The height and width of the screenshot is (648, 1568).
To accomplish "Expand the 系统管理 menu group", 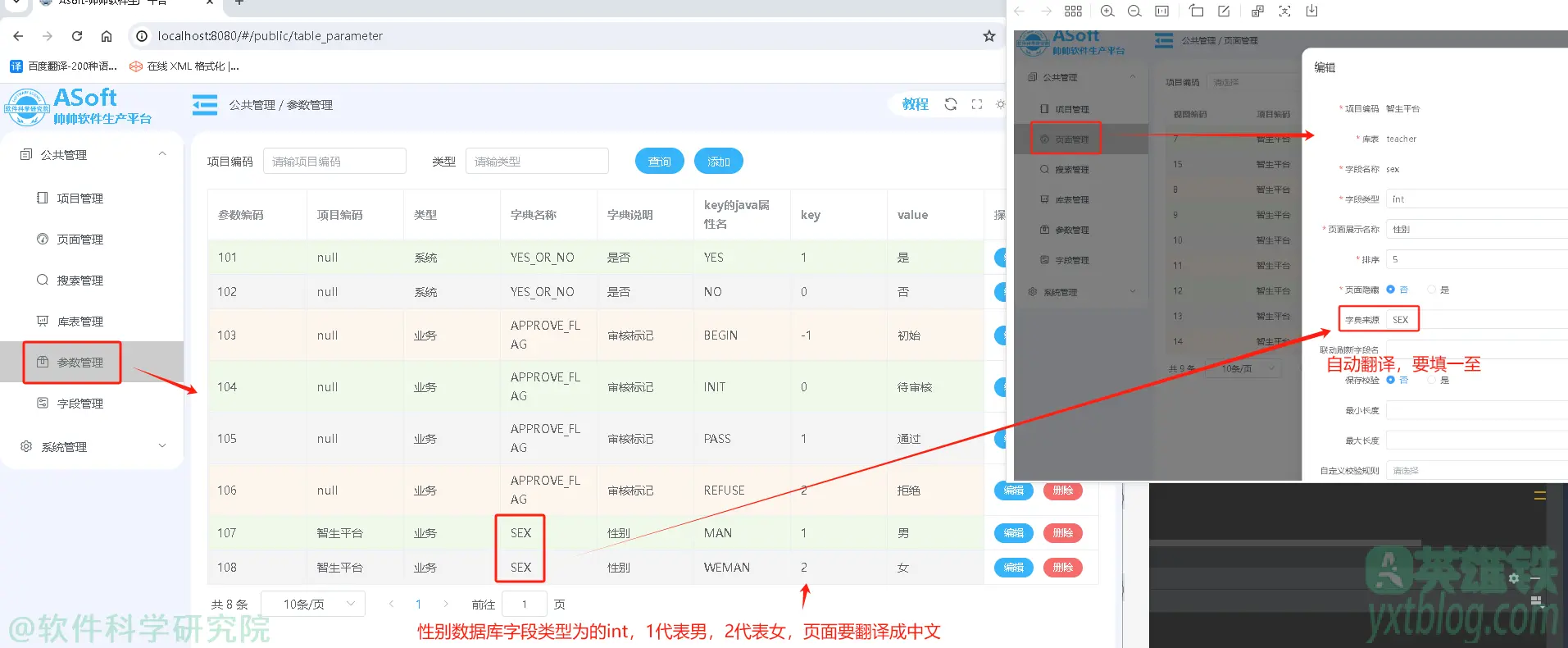I will pyautogui.click(x=92, y=446).
